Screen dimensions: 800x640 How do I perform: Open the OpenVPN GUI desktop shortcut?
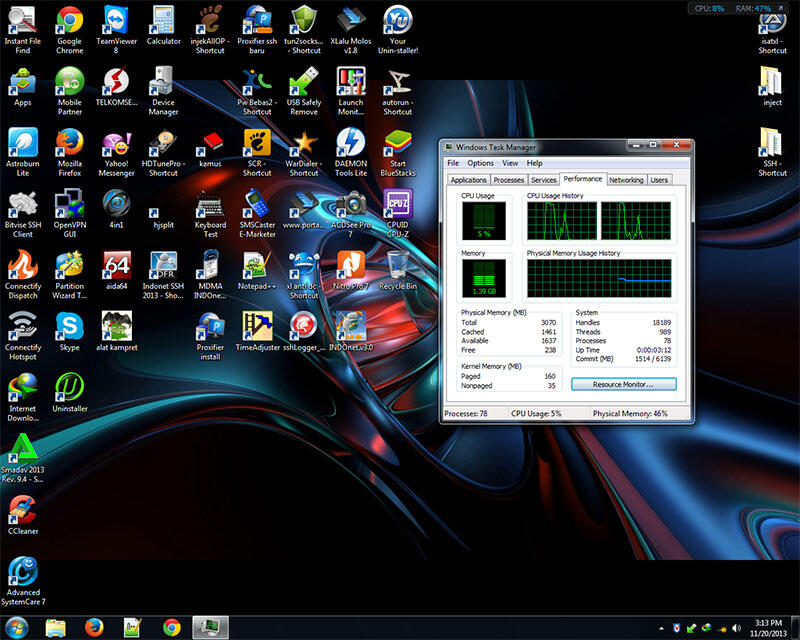coord(70,213)
